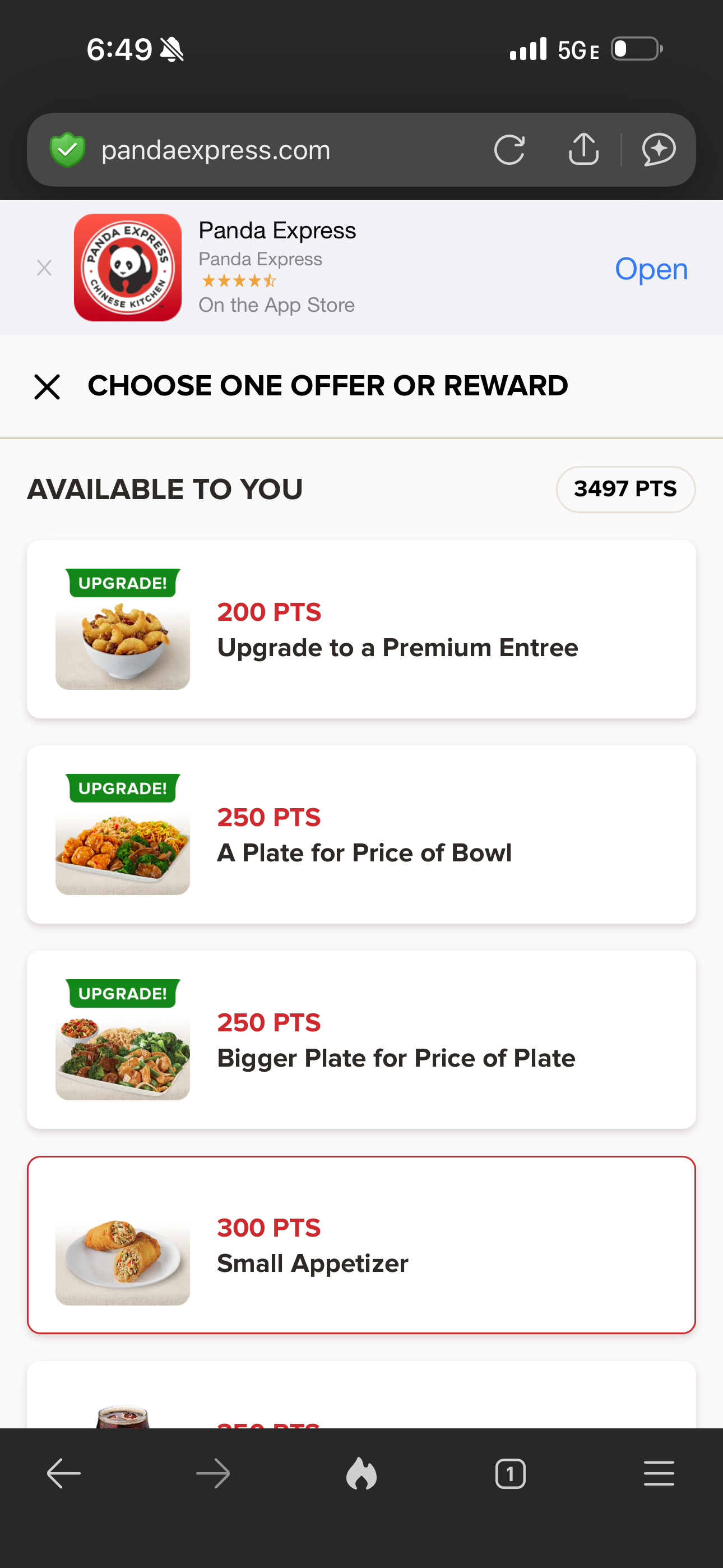Reload the pandaexpress.com page
723x1568 pixels.
(509, 150)
